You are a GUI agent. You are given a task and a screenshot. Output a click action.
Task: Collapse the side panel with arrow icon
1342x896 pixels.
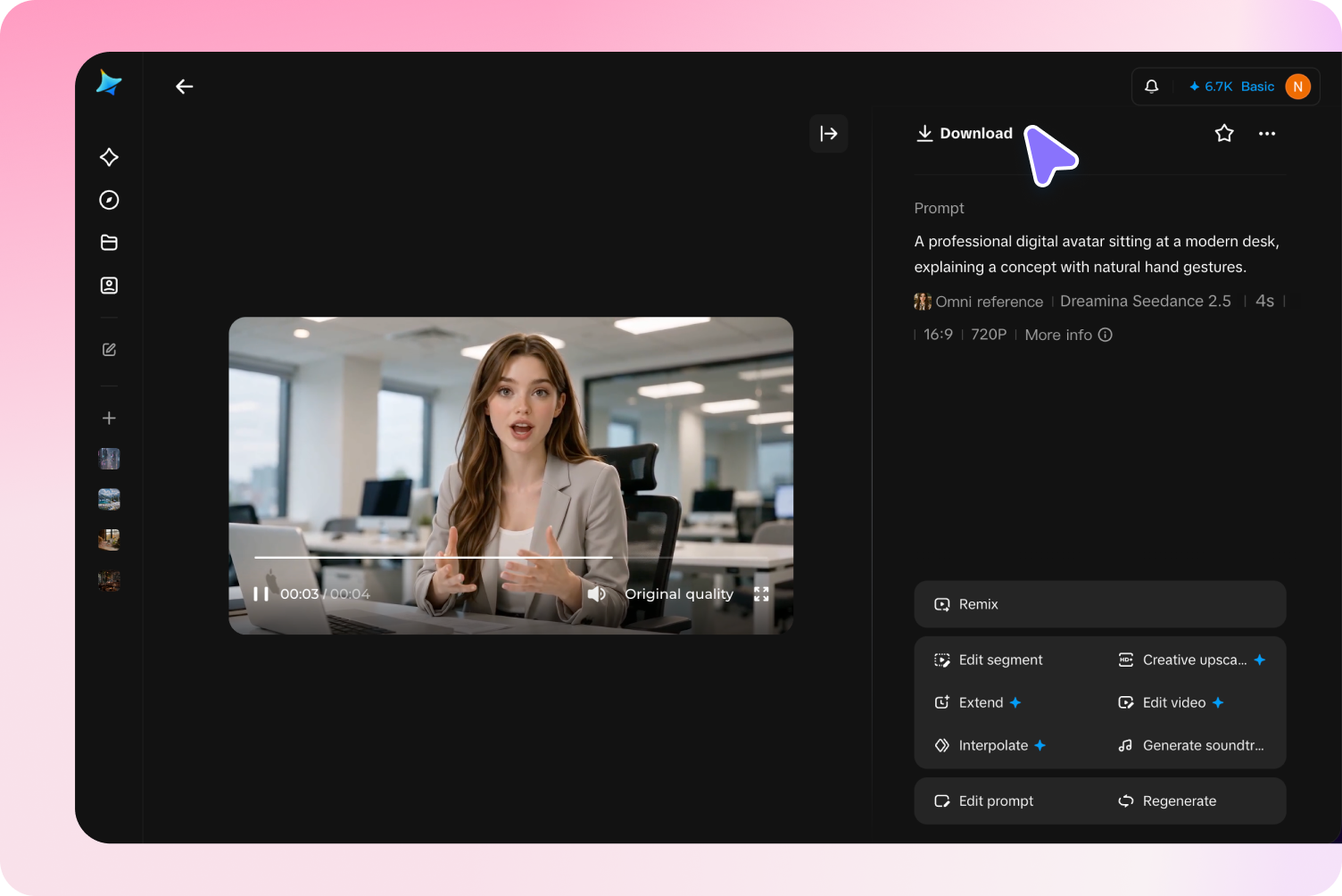tap(829, 134)
